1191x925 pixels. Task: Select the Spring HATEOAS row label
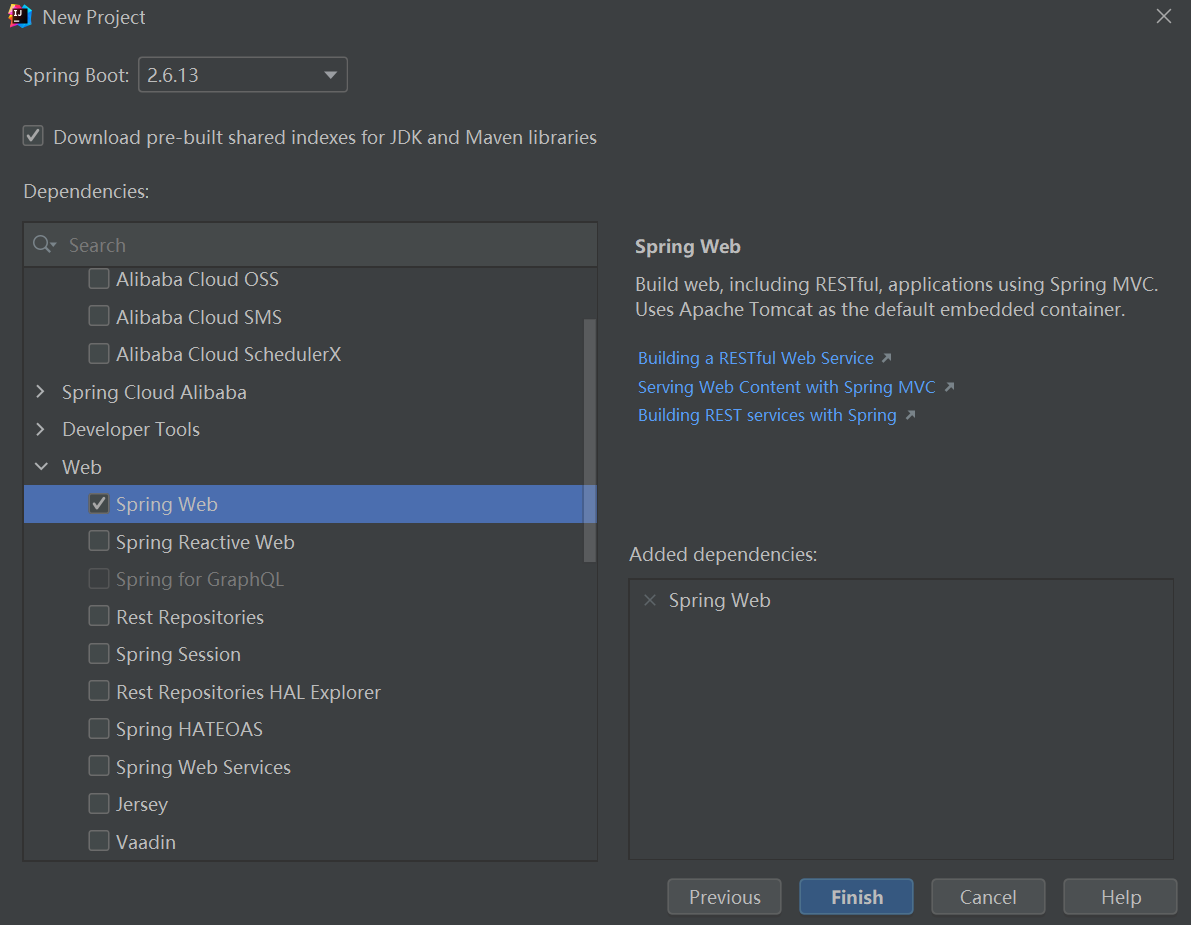[x=189, y=729]
